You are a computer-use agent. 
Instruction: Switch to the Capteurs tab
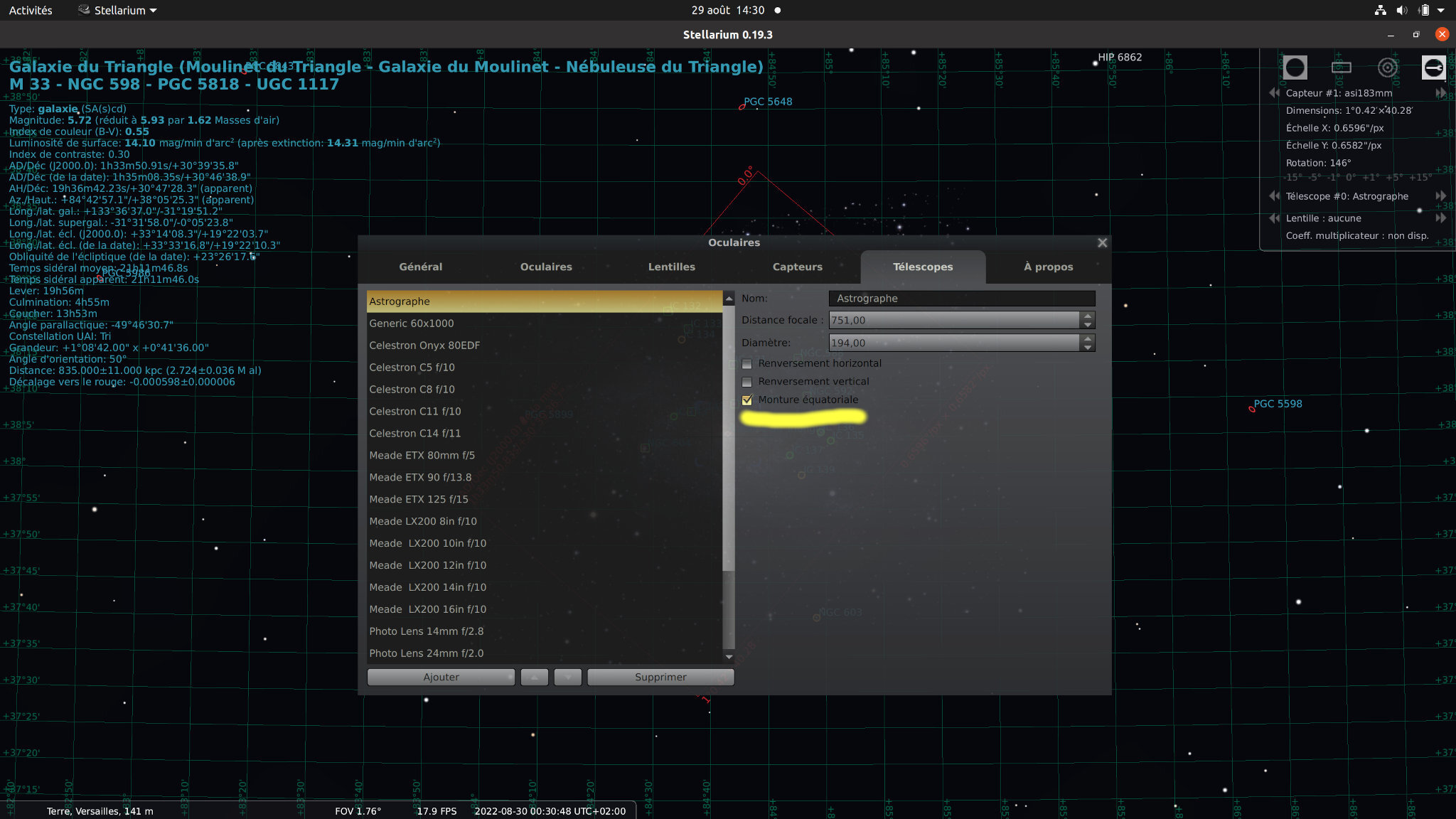click(797, 267)
